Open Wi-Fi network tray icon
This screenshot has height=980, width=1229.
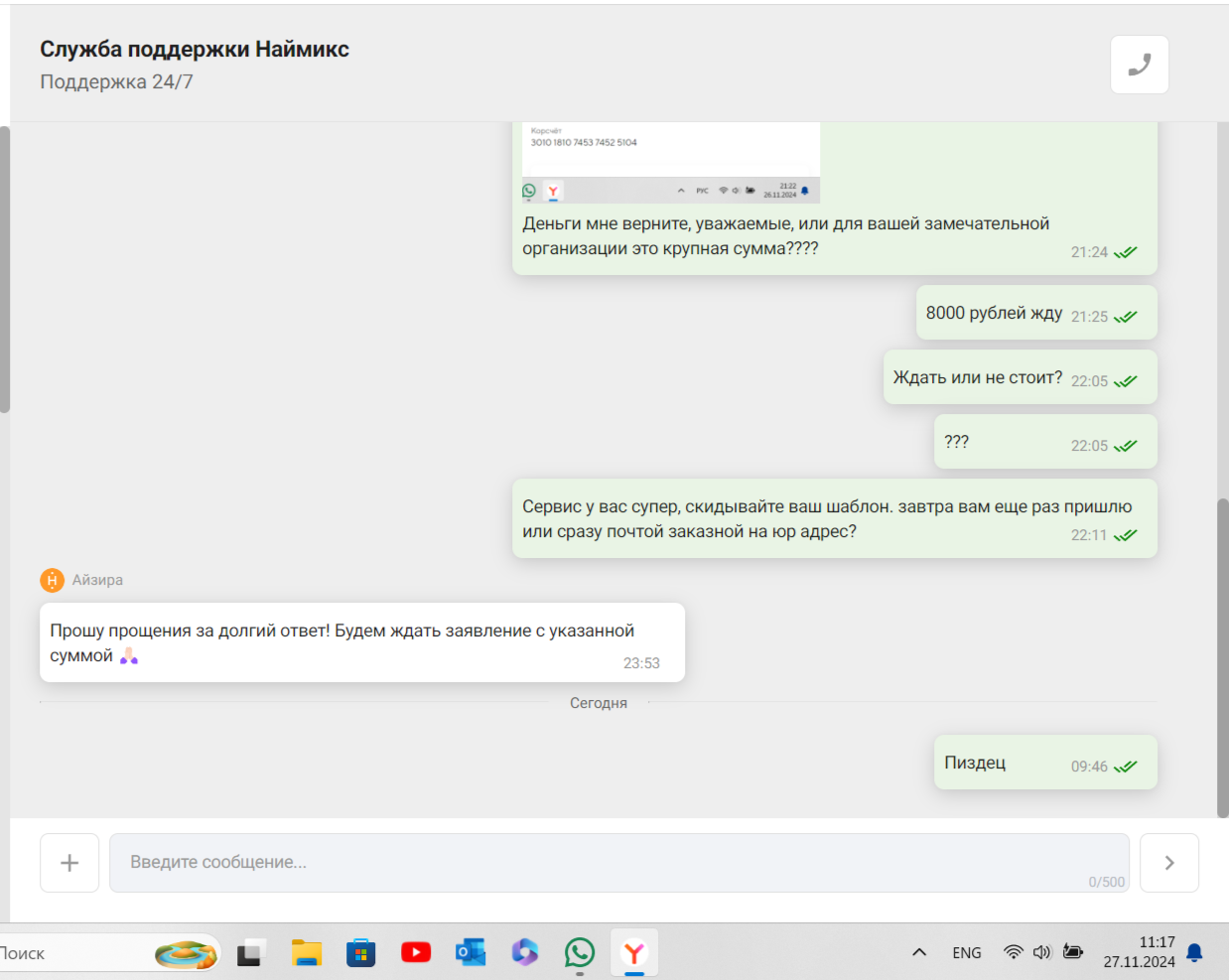pyautogui.click(x=1014, y=952)
